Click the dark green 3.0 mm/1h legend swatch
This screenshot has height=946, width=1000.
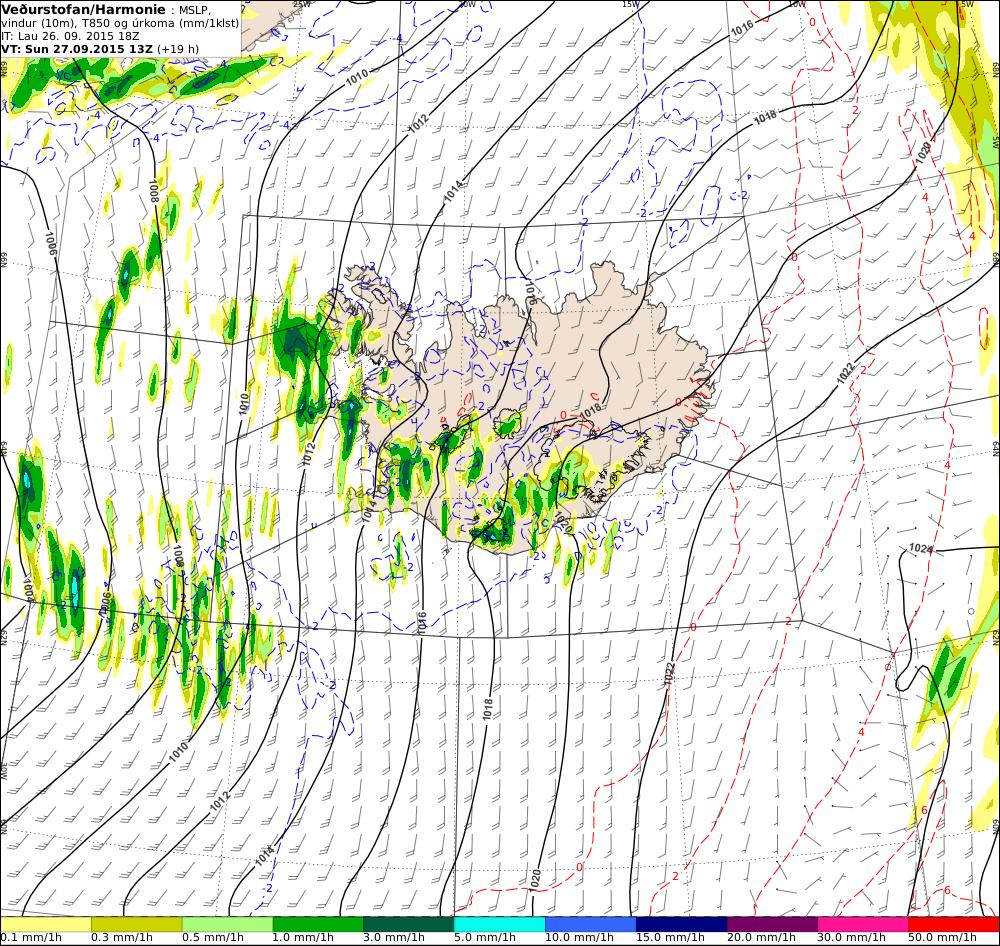coord(409,924)
